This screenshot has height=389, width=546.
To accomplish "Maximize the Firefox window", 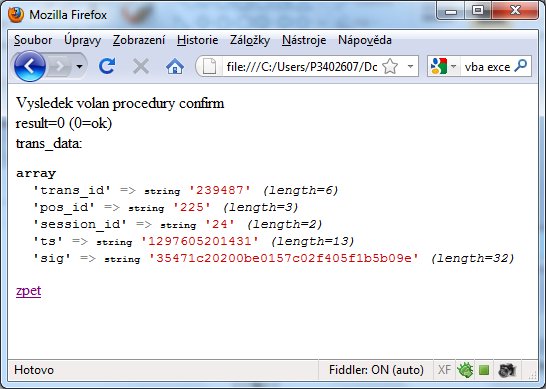I will click(x=478, y=11).
